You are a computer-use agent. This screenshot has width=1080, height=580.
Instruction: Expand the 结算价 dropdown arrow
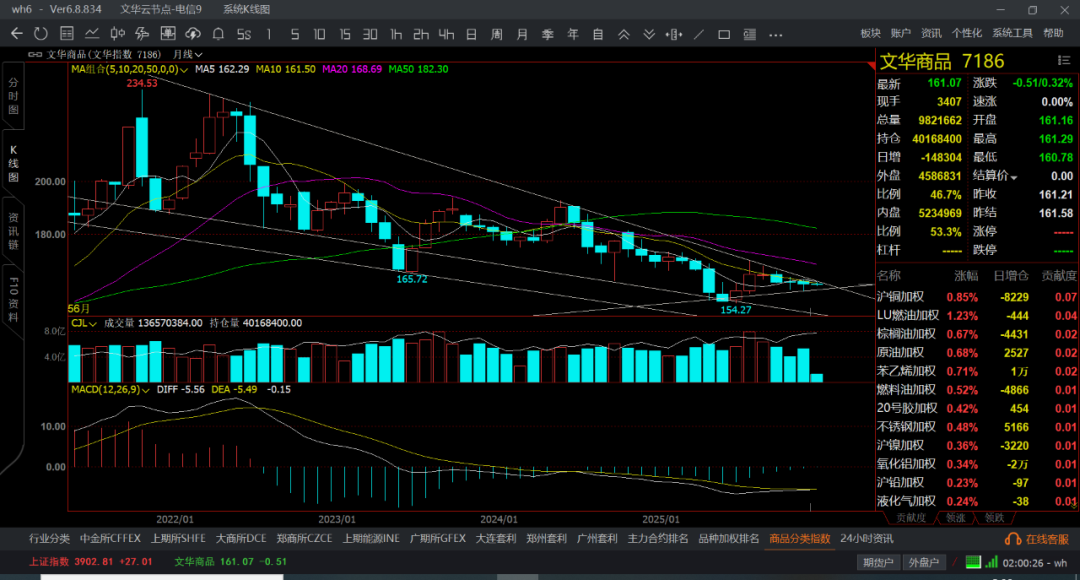pyautogui.click(x=1014, y=178)
